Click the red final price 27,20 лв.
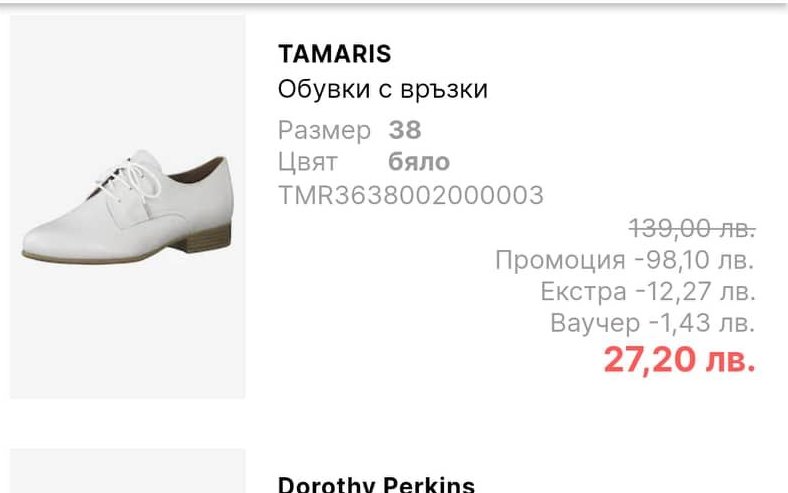Screen dimensions: 788x493 tap(679, 360)
